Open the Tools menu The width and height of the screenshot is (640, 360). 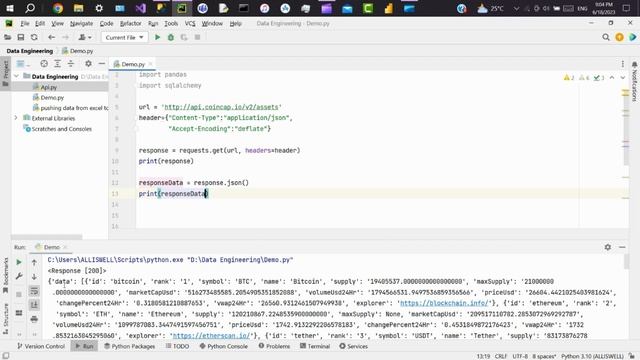[171, 23]
